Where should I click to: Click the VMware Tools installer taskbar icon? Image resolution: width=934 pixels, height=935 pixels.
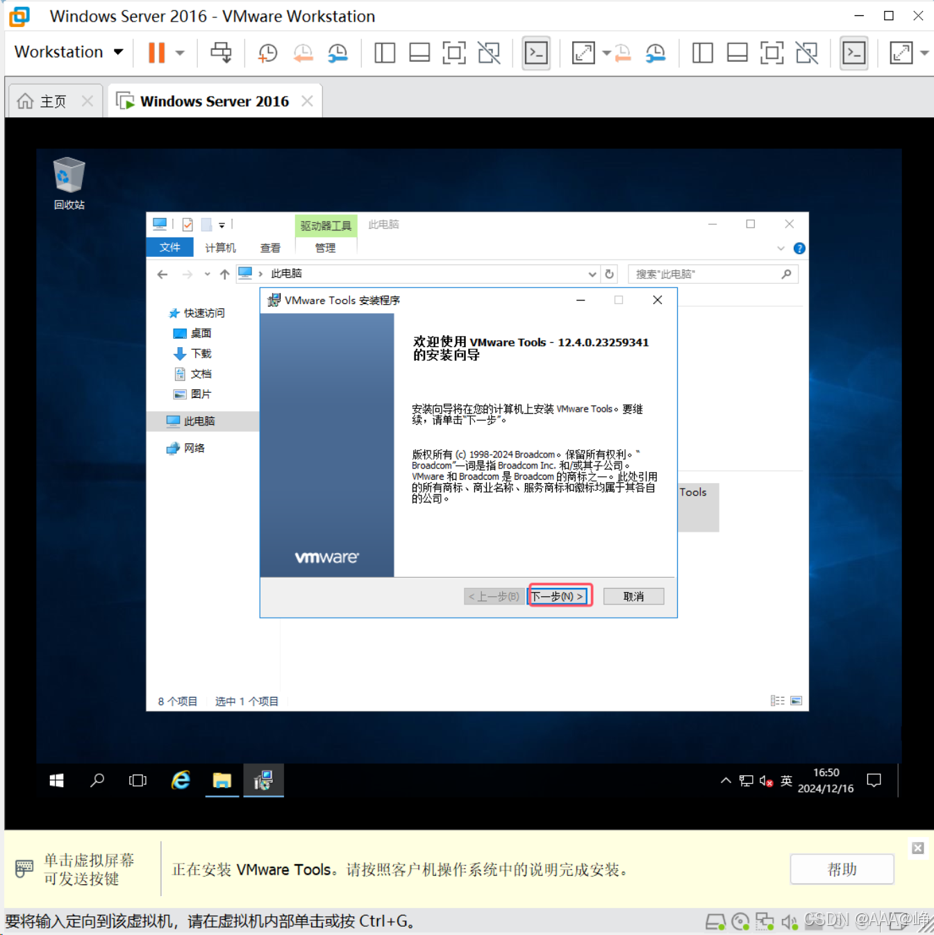pyautogui.click(x=263, y=781)
